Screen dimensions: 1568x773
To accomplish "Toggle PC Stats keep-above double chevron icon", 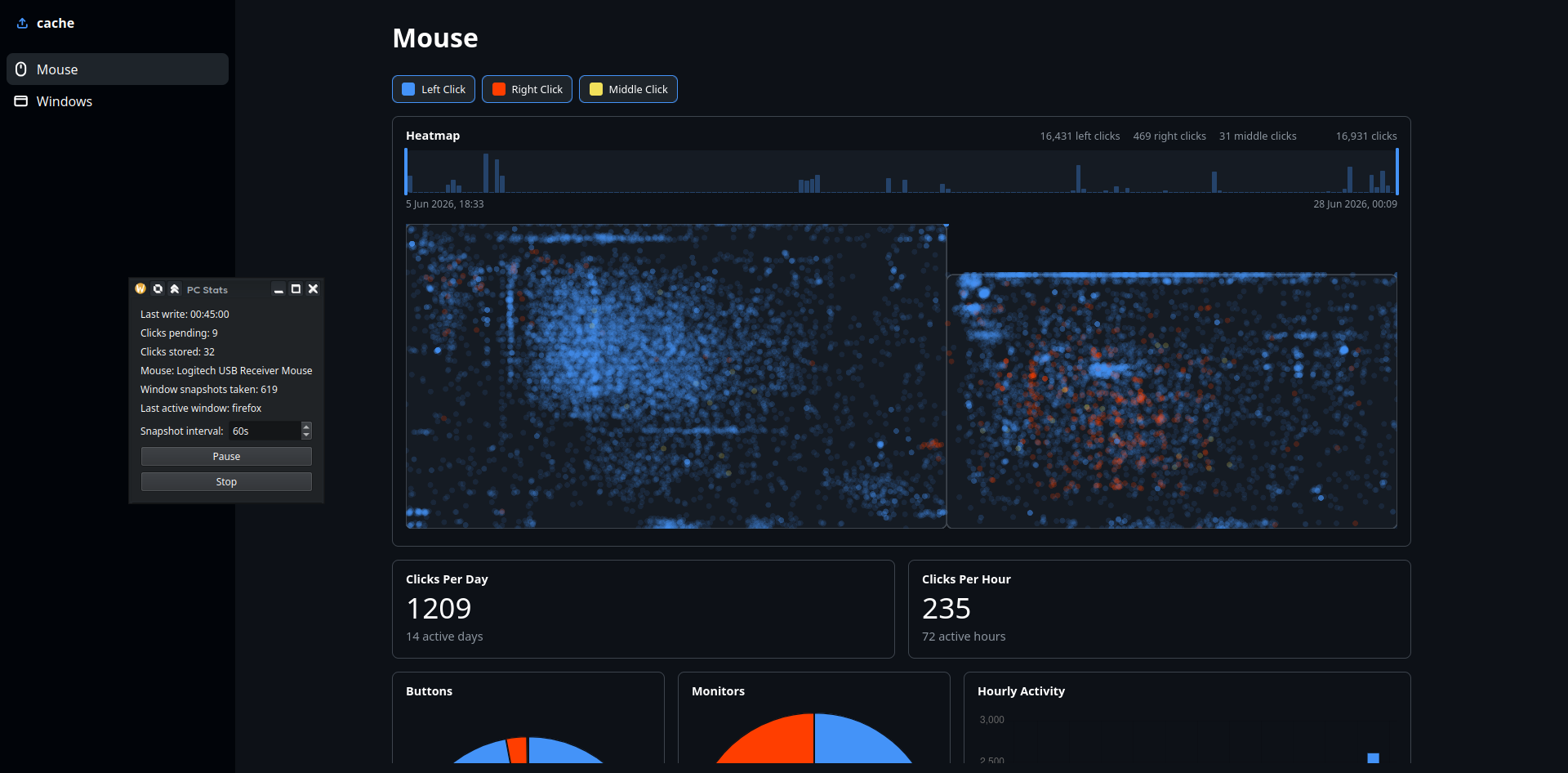I will [x=175, y=288].
